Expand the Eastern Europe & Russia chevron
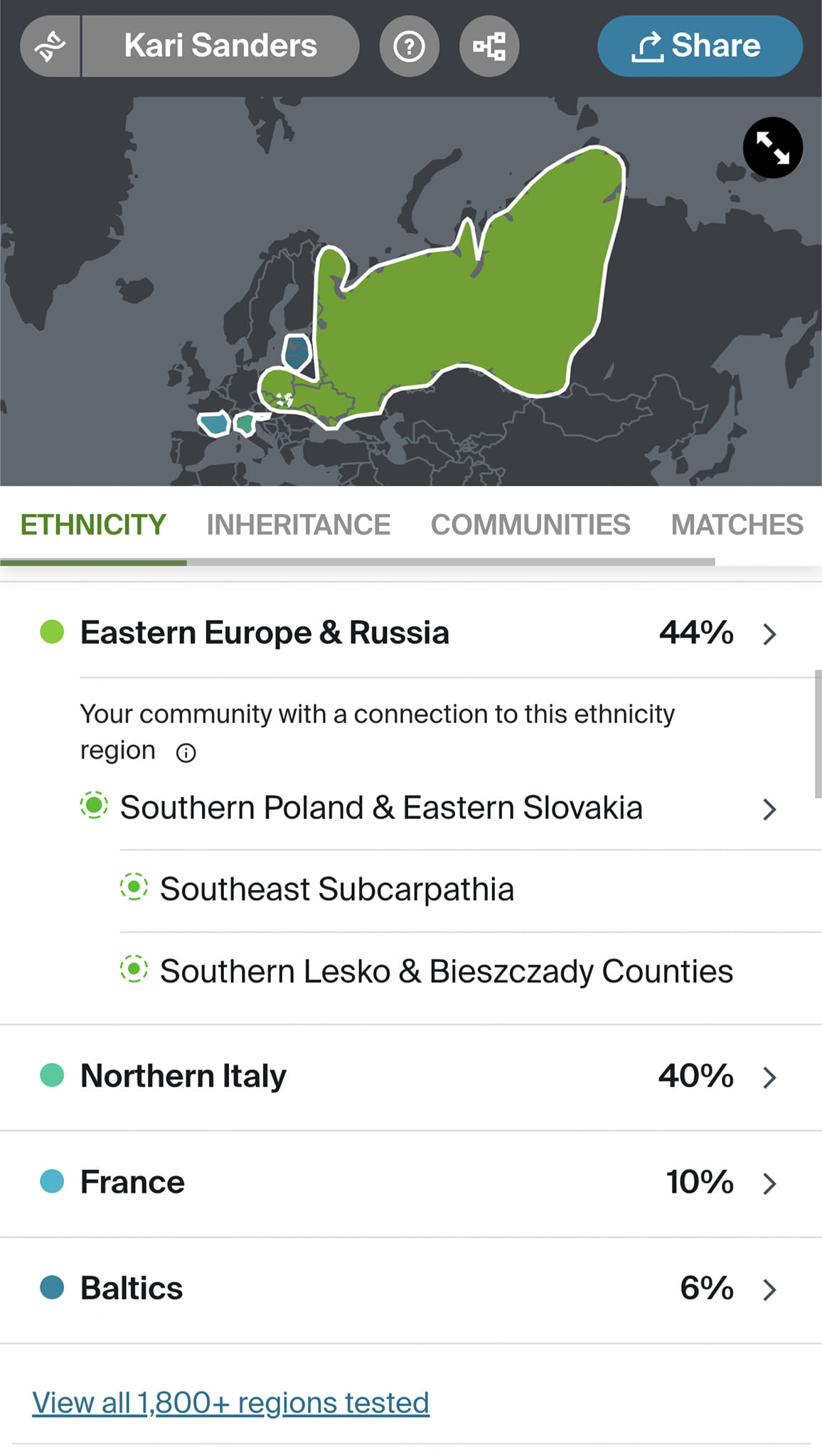 click(x=769, y=633)
